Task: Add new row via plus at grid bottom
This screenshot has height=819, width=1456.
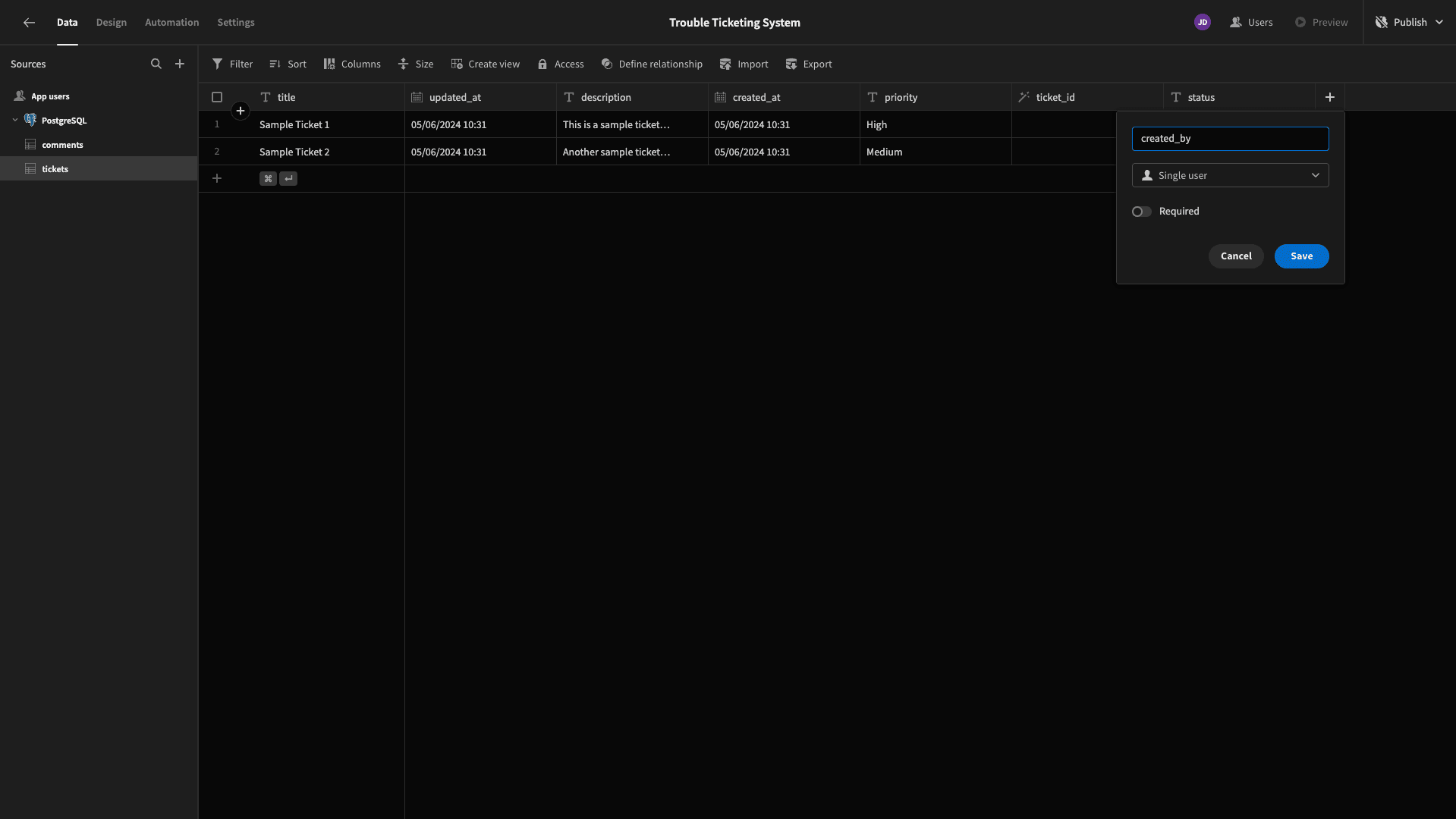Action: (x=217, y=179)
